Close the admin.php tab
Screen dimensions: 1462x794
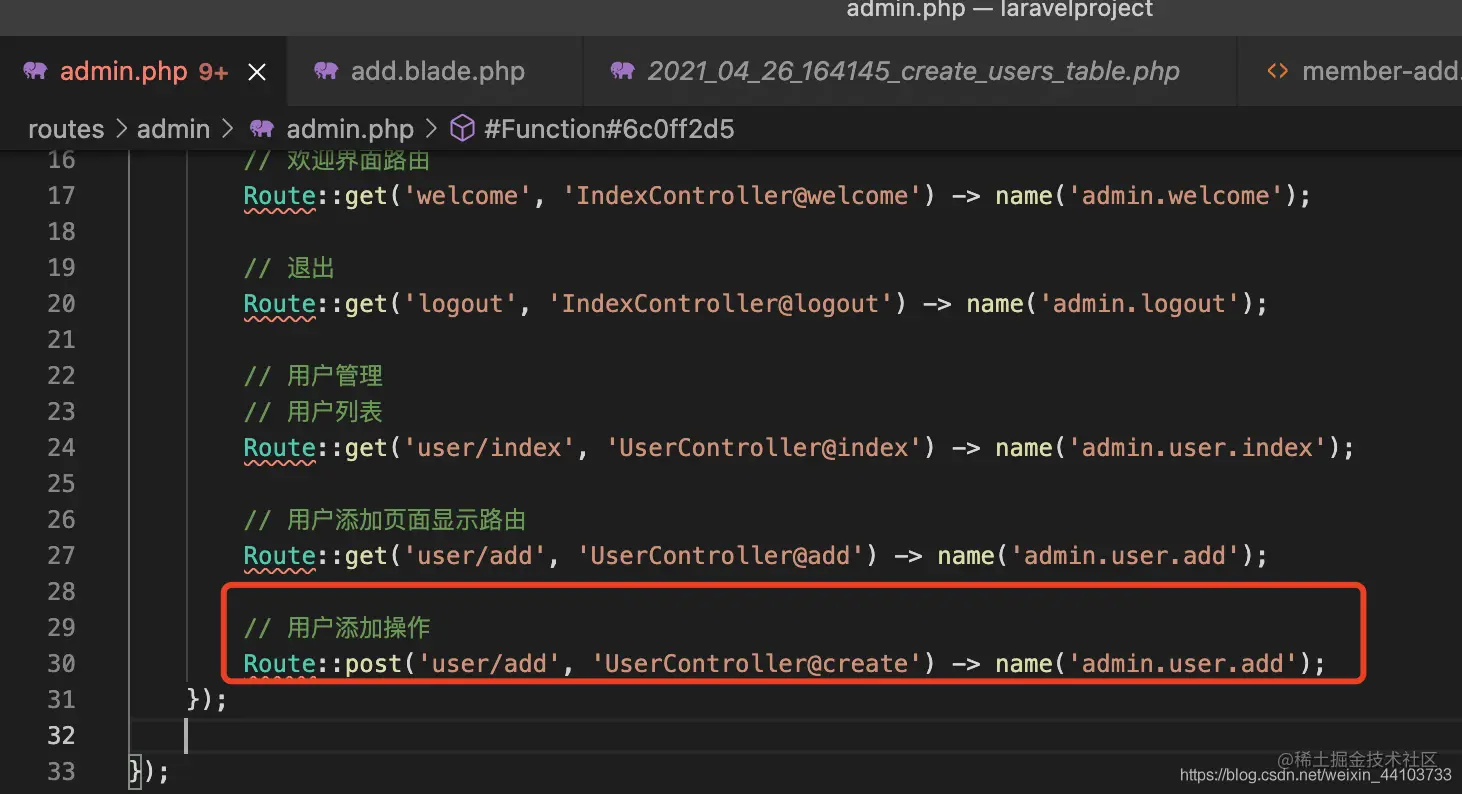[257, 72]
